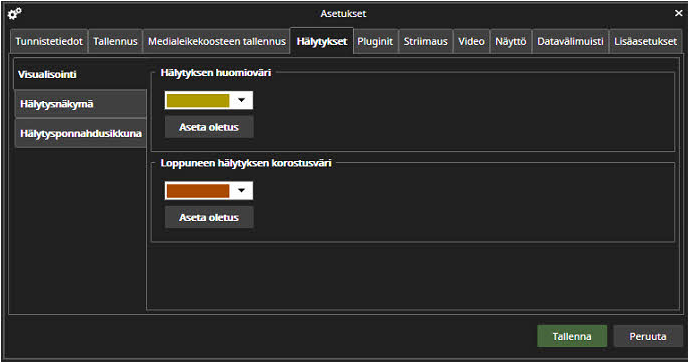Viewport: 690px width, 362px height.
Task: Expand the ended alarm color dropdown arrow
Action: [x=242, y=191]
